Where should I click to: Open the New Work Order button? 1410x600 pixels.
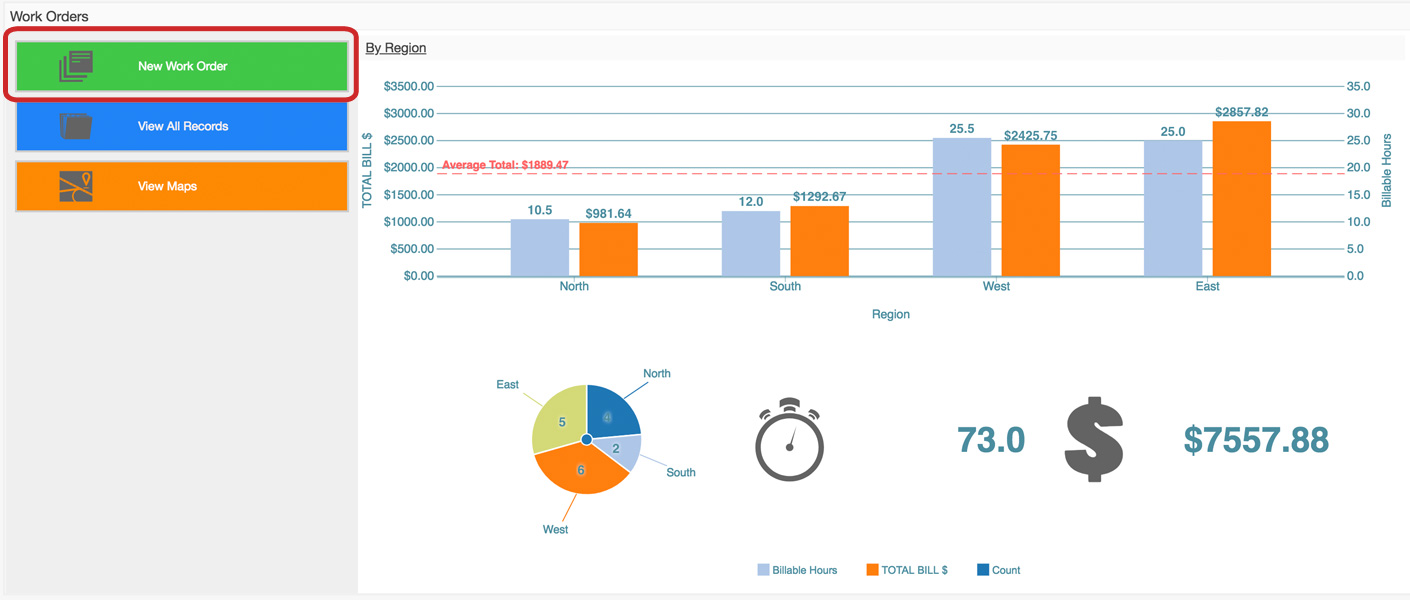182,66
